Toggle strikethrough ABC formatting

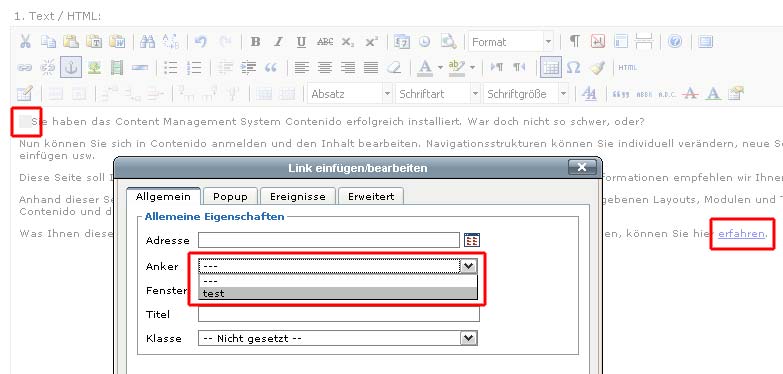point(325,42)
